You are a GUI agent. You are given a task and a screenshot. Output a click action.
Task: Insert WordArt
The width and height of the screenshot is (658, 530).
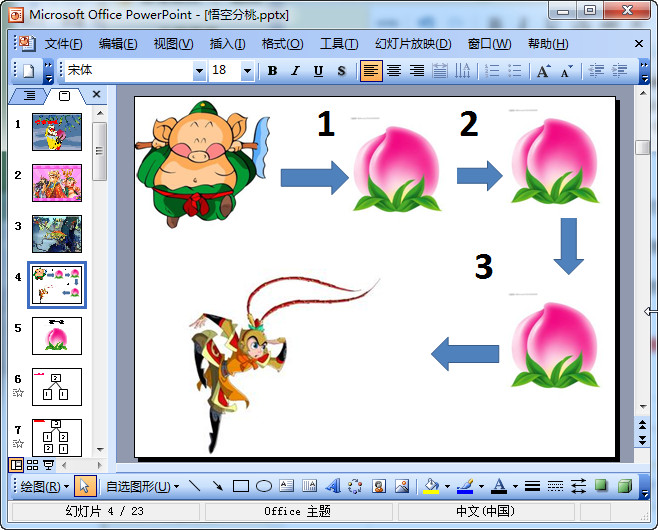pyautogui.click(x=333, y=486)
